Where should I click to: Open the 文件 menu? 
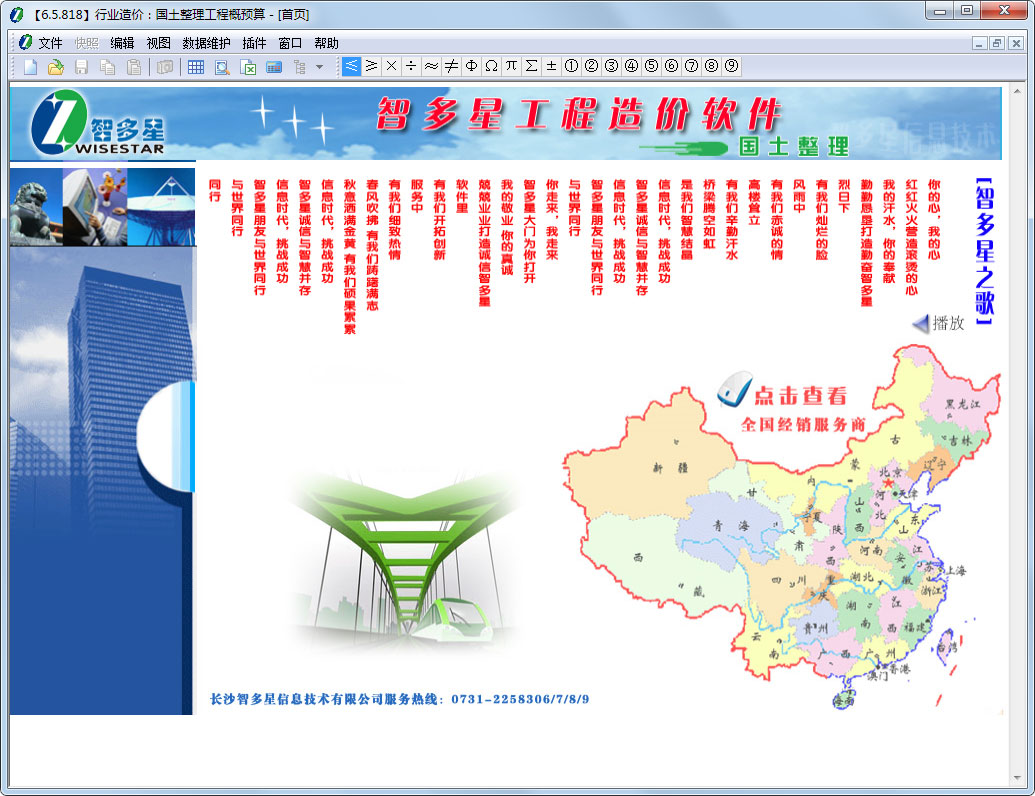click(x=50, y=43)
